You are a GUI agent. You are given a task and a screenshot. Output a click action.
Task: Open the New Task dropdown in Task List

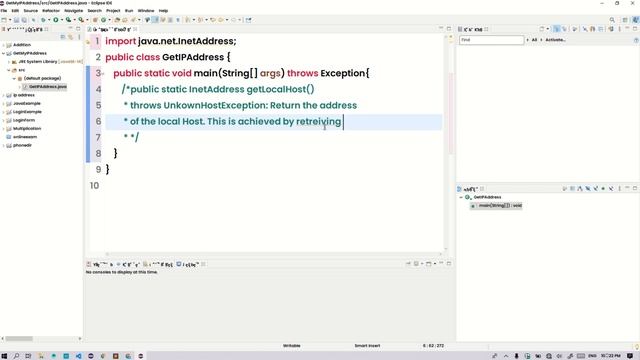click(x=548, y=29)
